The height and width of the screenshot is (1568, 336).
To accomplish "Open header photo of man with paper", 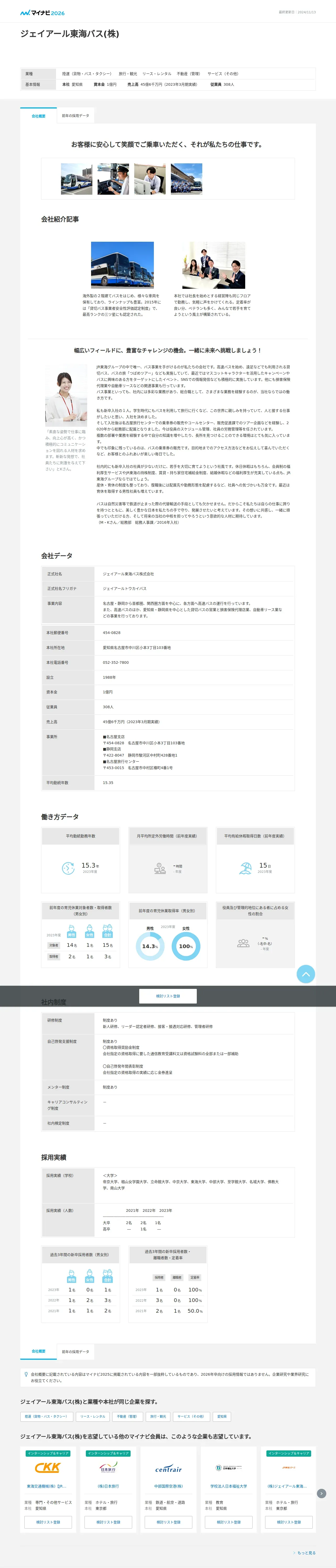I will click(150, 179).
